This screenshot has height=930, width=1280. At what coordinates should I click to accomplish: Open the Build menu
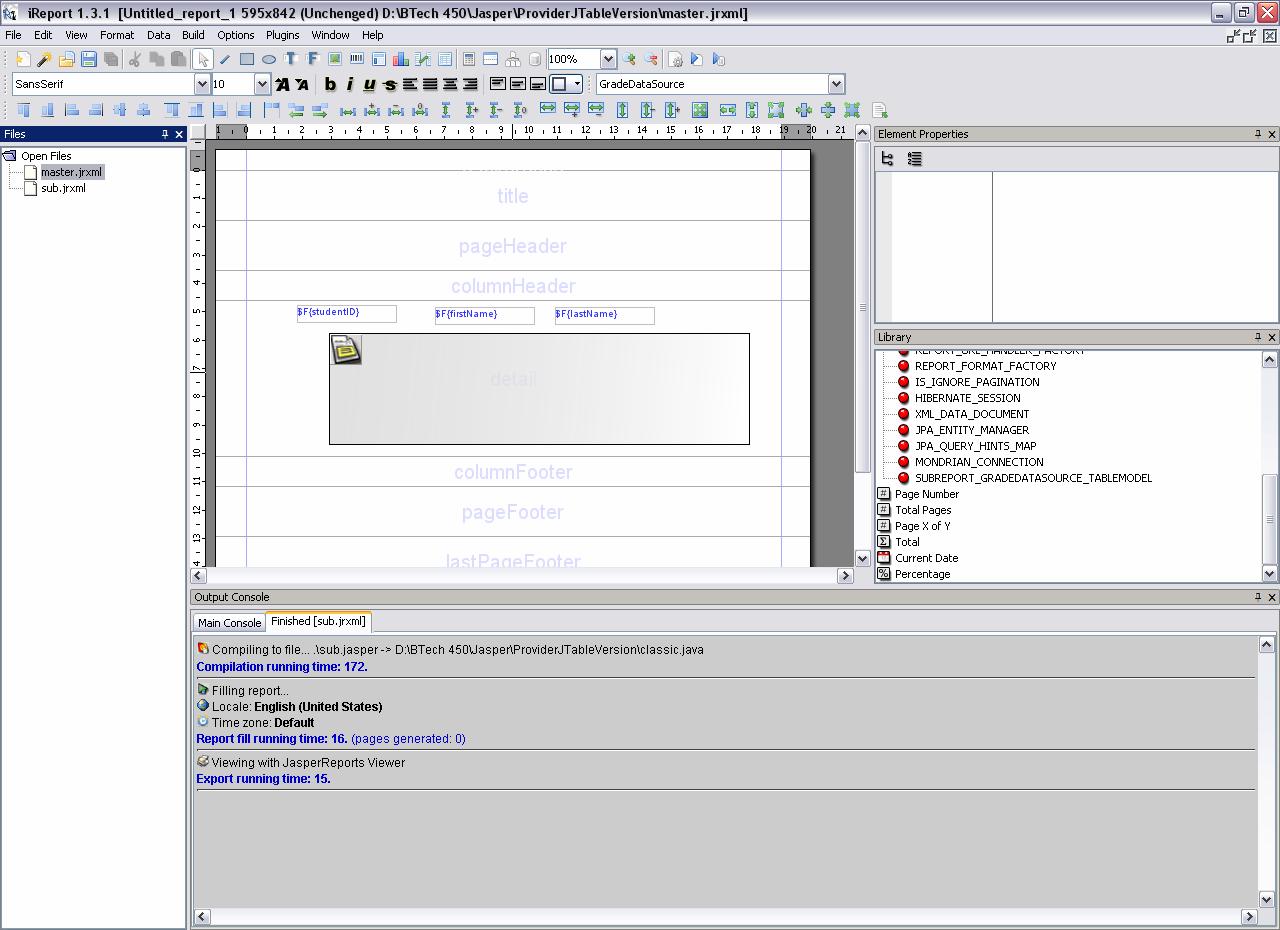click(x=193, y=35)
